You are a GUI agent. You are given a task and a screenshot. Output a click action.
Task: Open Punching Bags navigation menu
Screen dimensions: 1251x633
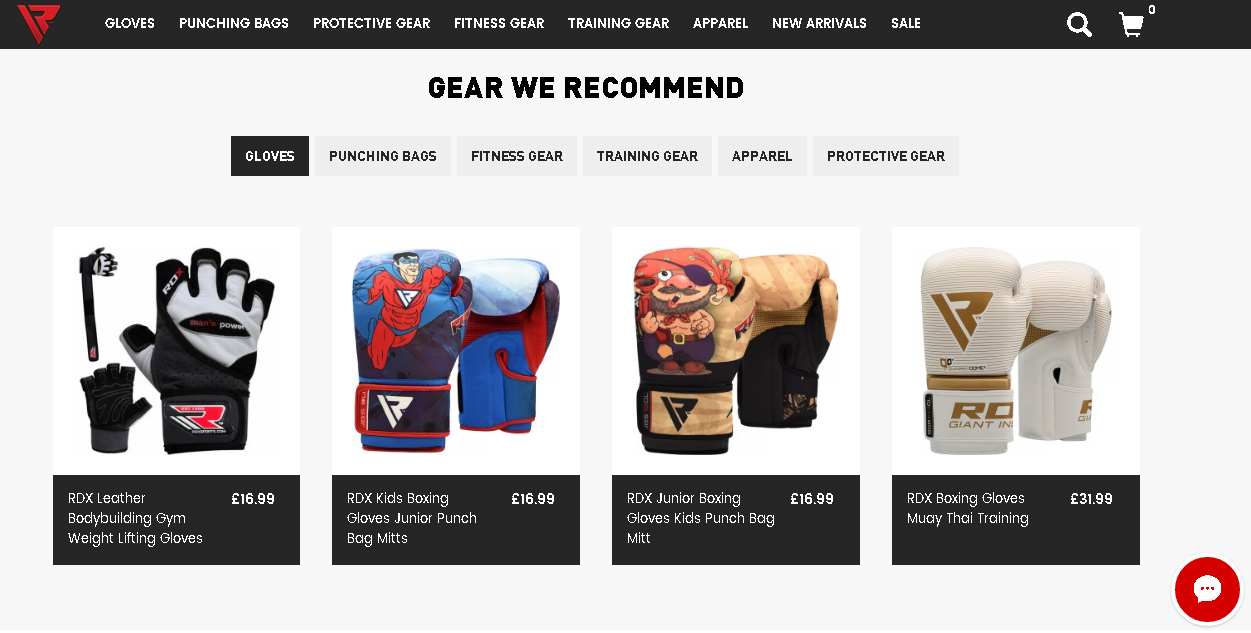click(234, 23)
